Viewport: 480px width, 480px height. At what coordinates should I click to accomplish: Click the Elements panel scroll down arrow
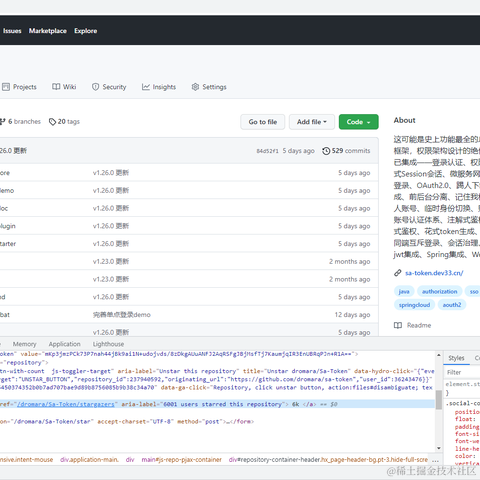(x=439, y=448)
